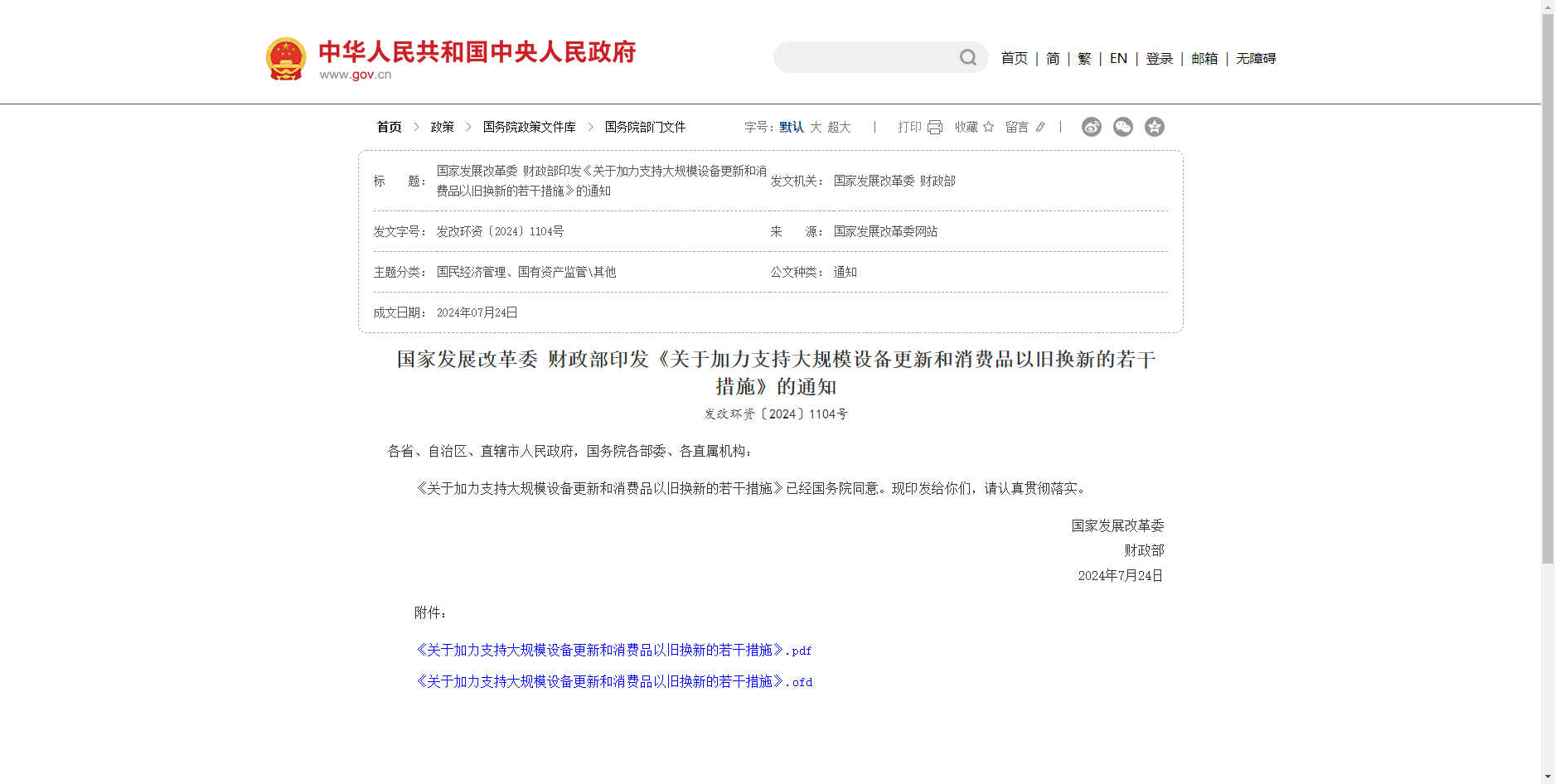Click the printer icon next to 打印
The width and height of the screenshot is (1555, 784).
(935, 127)
